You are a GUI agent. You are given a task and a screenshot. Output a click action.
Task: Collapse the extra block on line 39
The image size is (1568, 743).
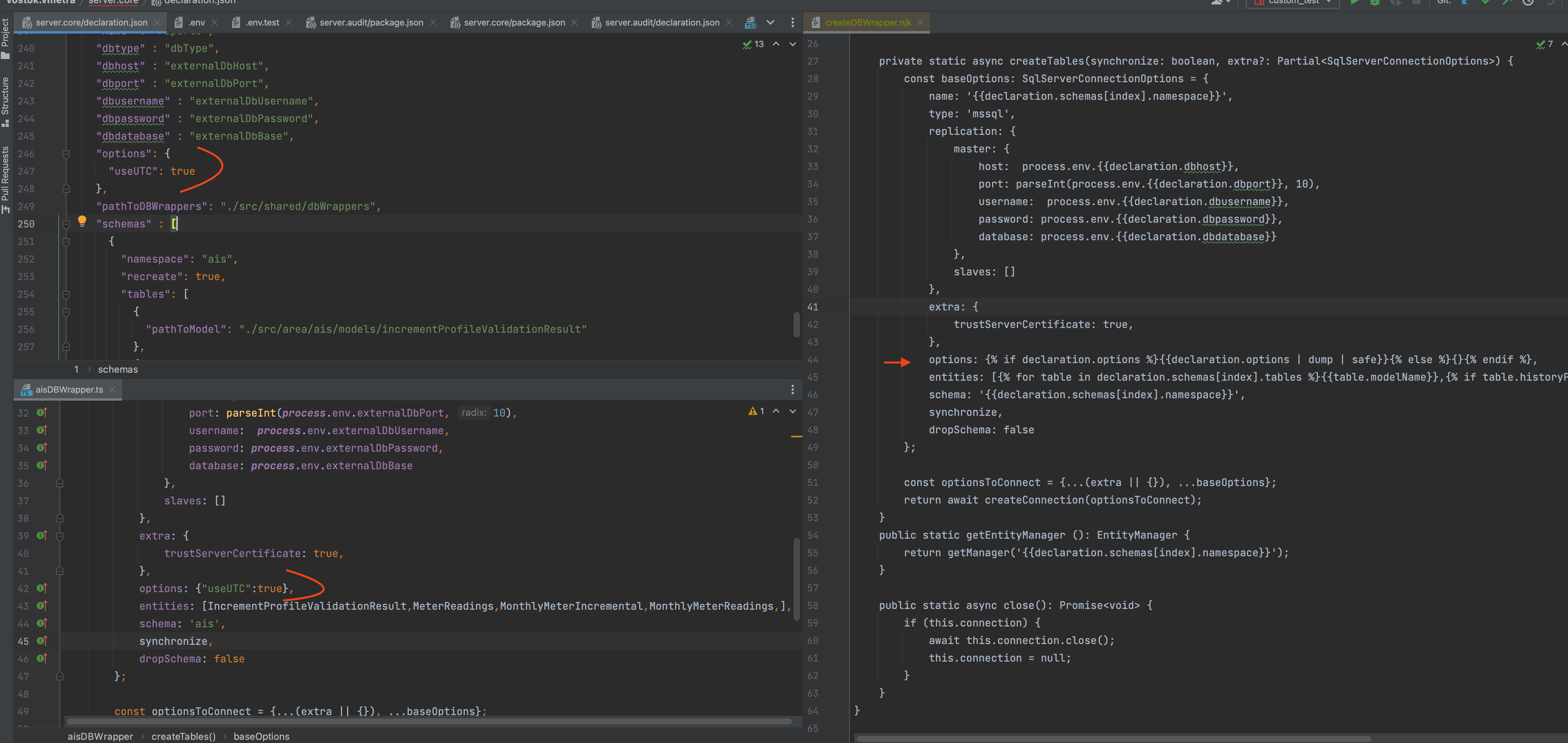(x=60, y=536)
